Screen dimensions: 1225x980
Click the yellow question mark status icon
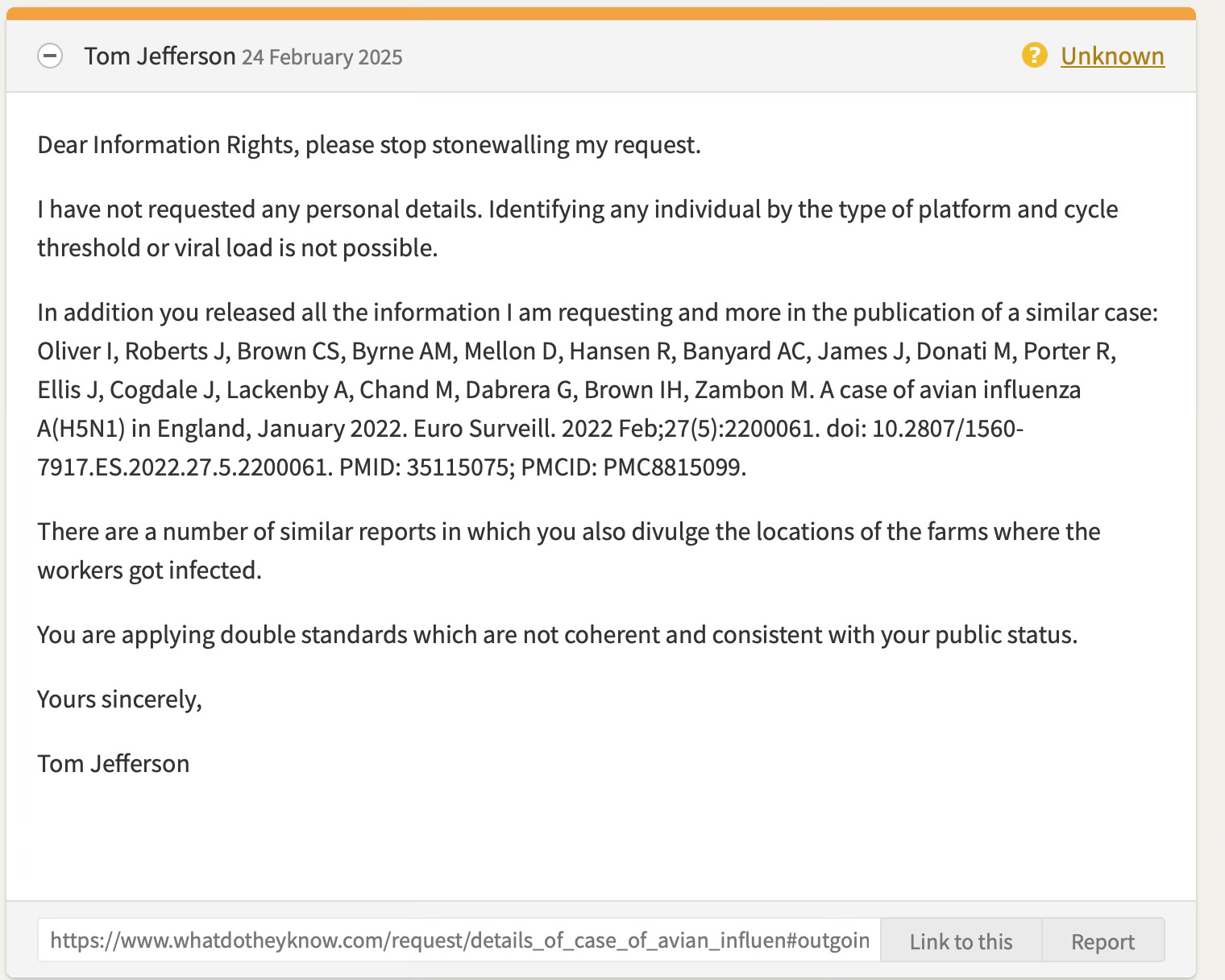[1034, 56]
